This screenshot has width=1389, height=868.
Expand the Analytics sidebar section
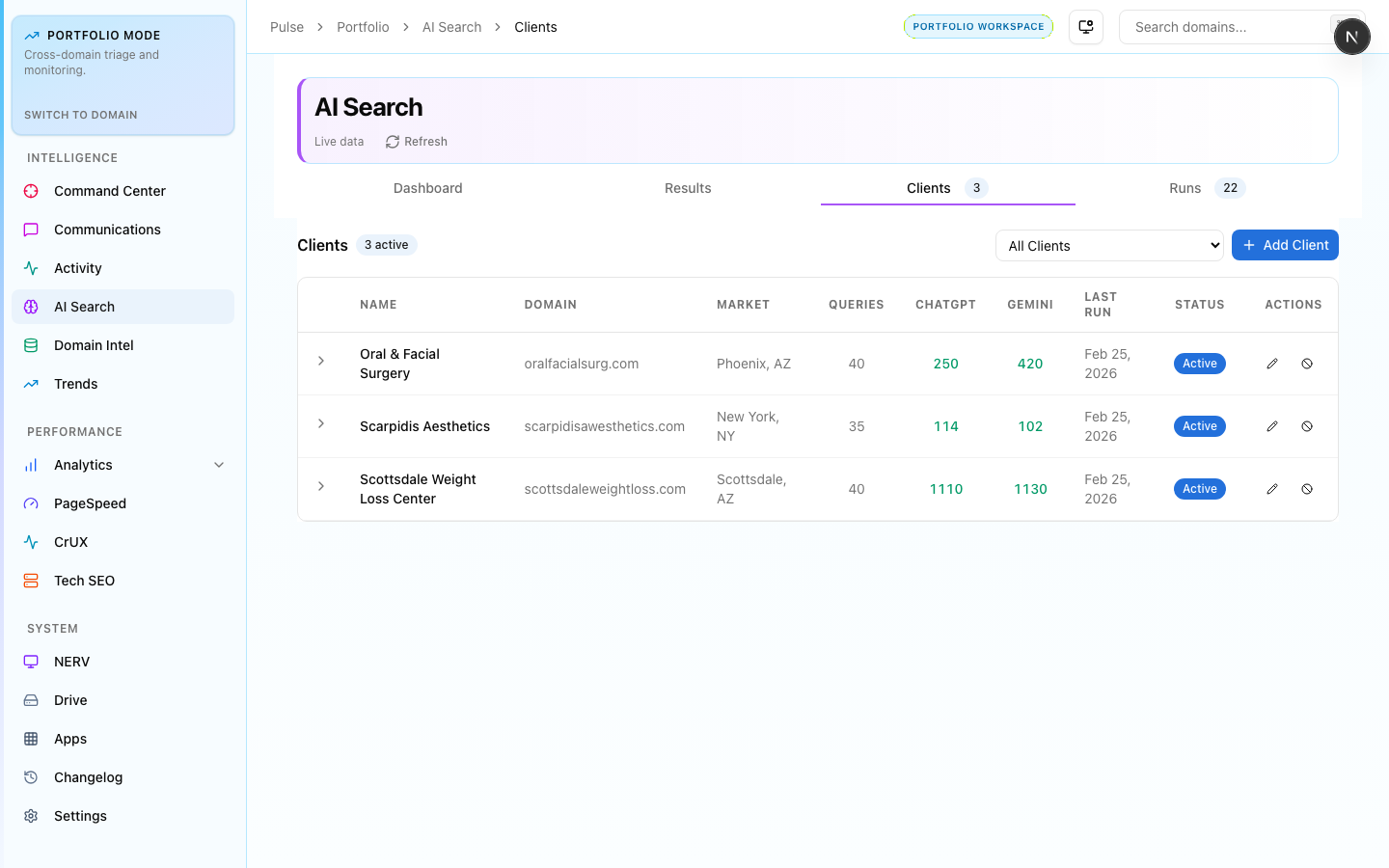219,465
